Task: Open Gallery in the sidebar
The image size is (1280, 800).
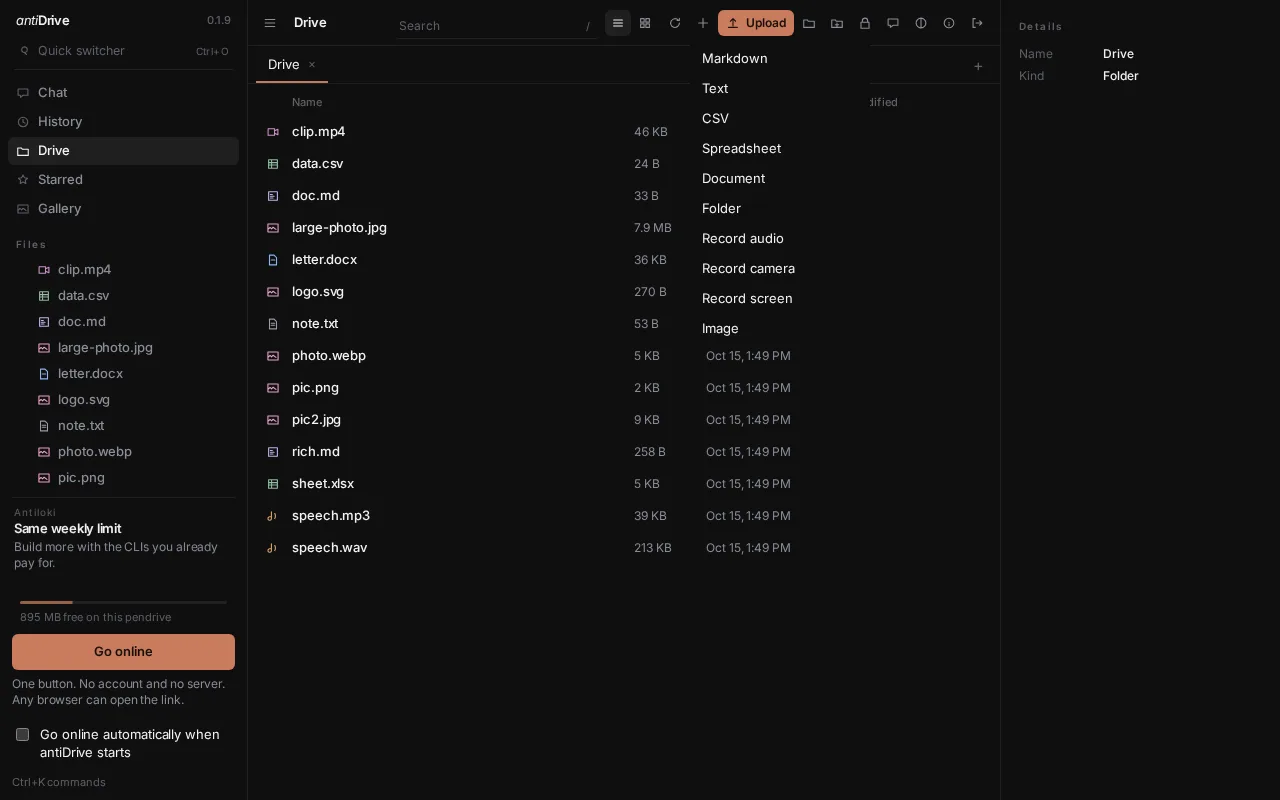Action: pos(123,208)
